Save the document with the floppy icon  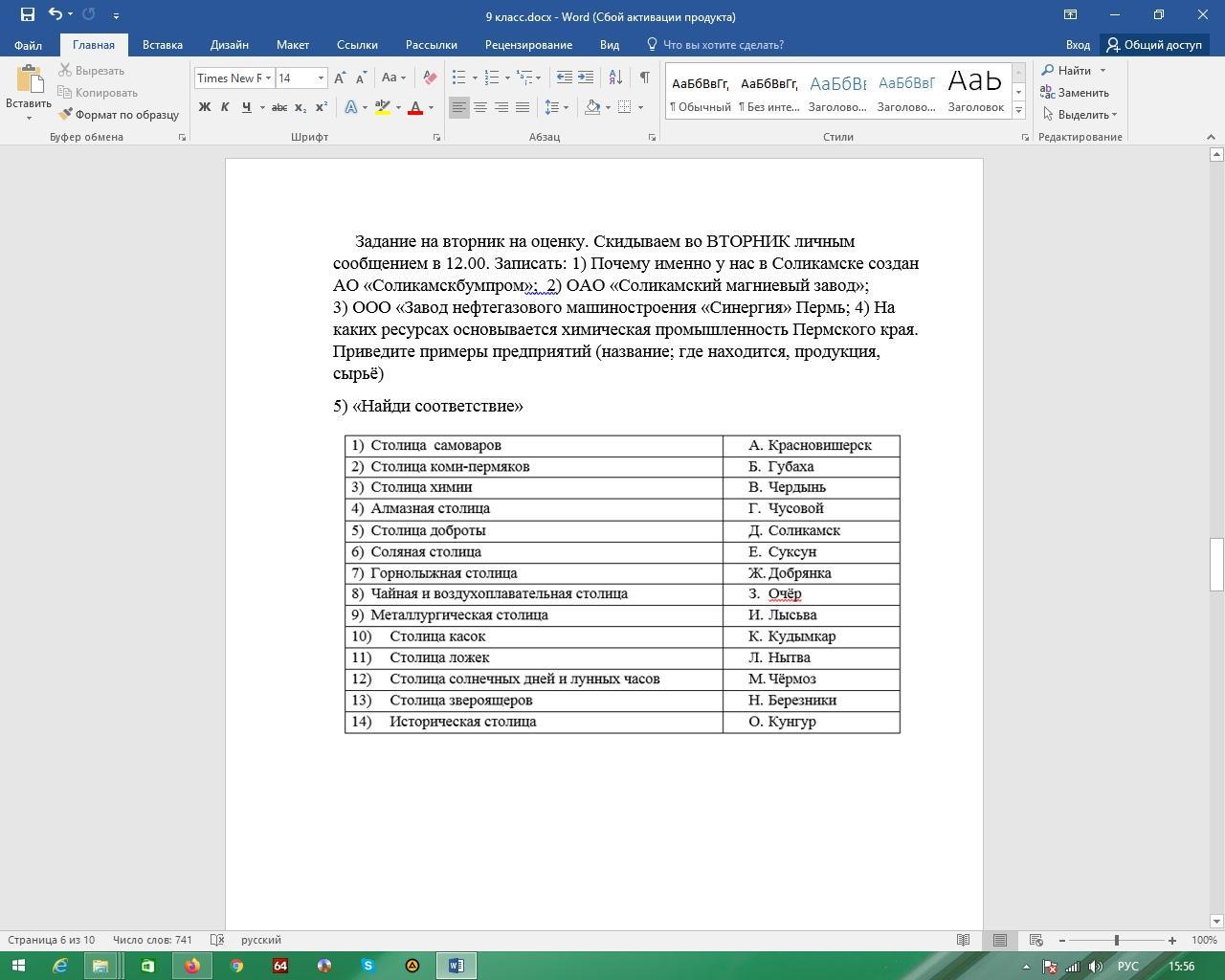point(27,15)
